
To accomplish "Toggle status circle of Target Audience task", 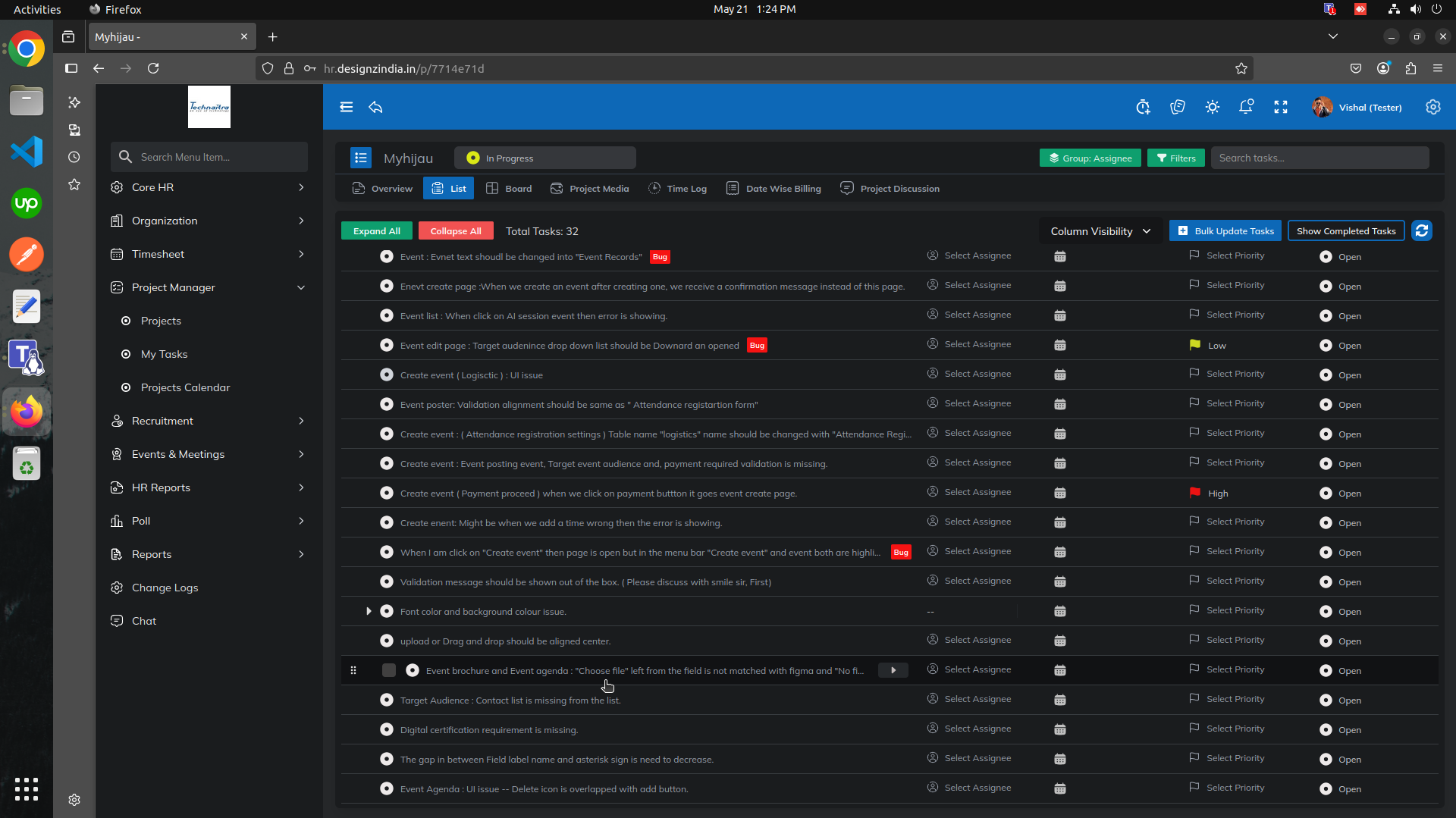I will pos(387,700).
